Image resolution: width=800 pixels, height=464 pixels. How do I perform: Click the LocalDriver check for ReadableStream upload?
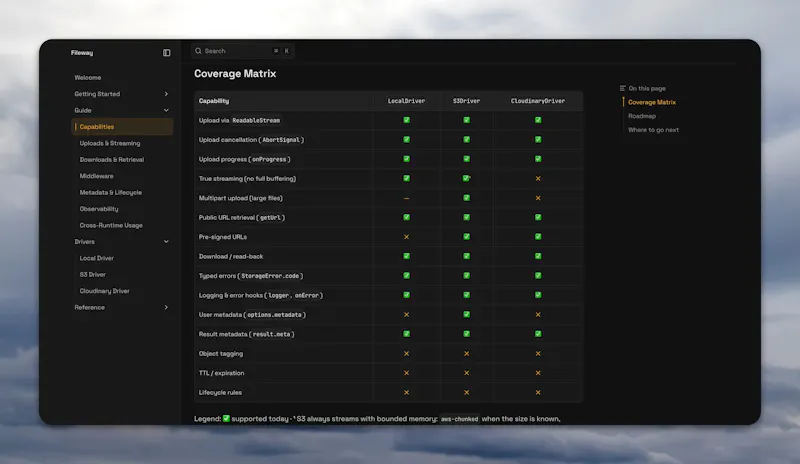(x=406, y=120)
